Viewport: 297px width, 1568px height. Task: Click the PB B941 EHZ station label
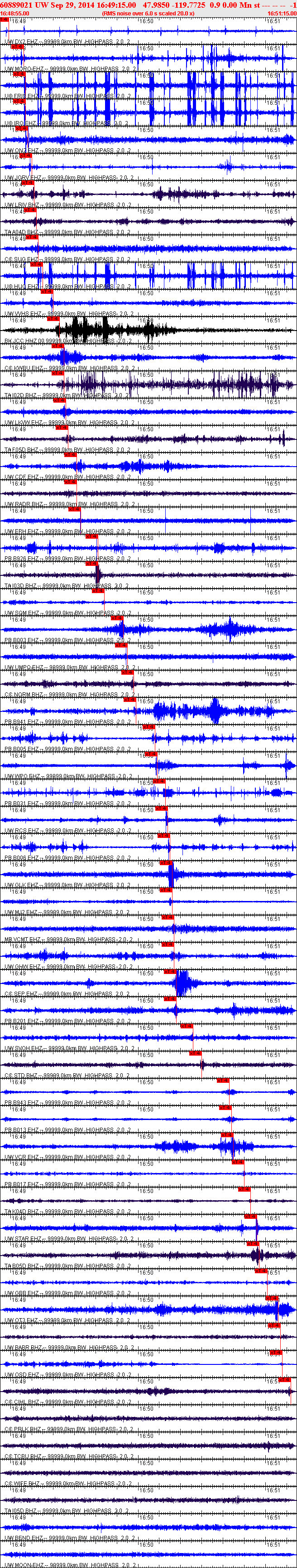(67, 722)
